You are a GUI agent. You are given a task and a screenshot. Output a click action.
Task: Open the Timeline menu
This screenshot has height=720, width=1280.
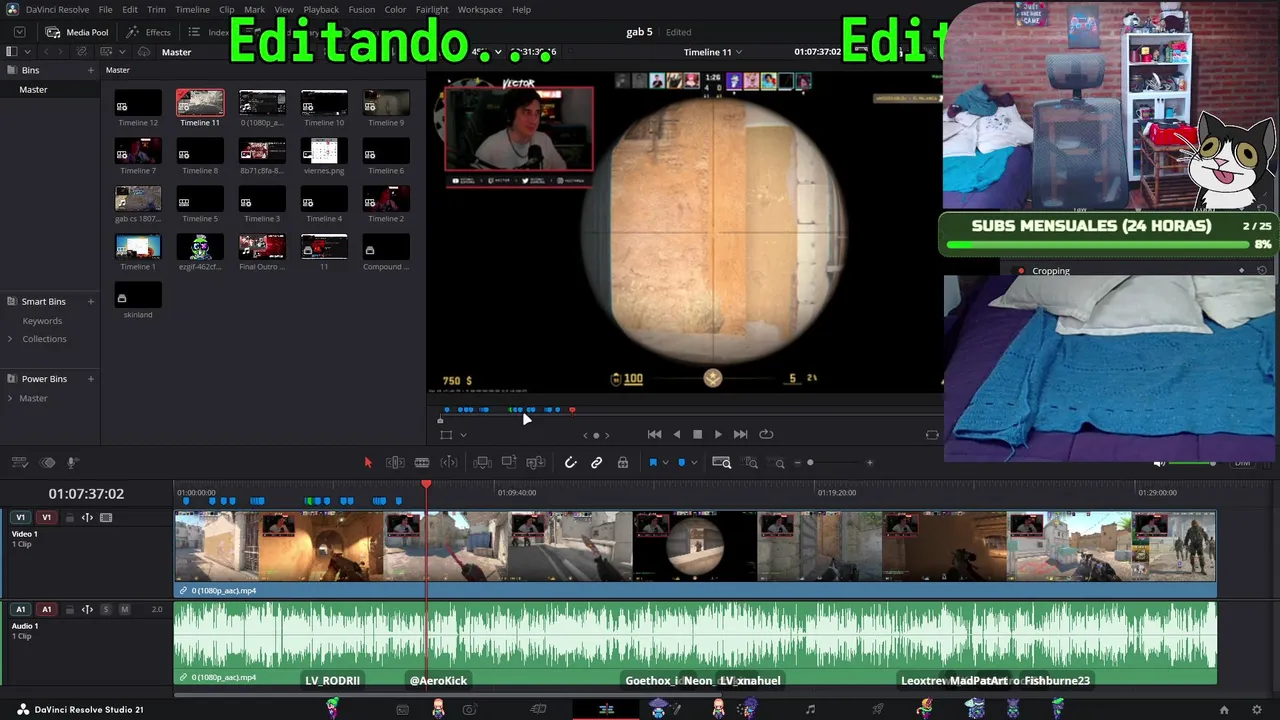(x=192, y=9)
